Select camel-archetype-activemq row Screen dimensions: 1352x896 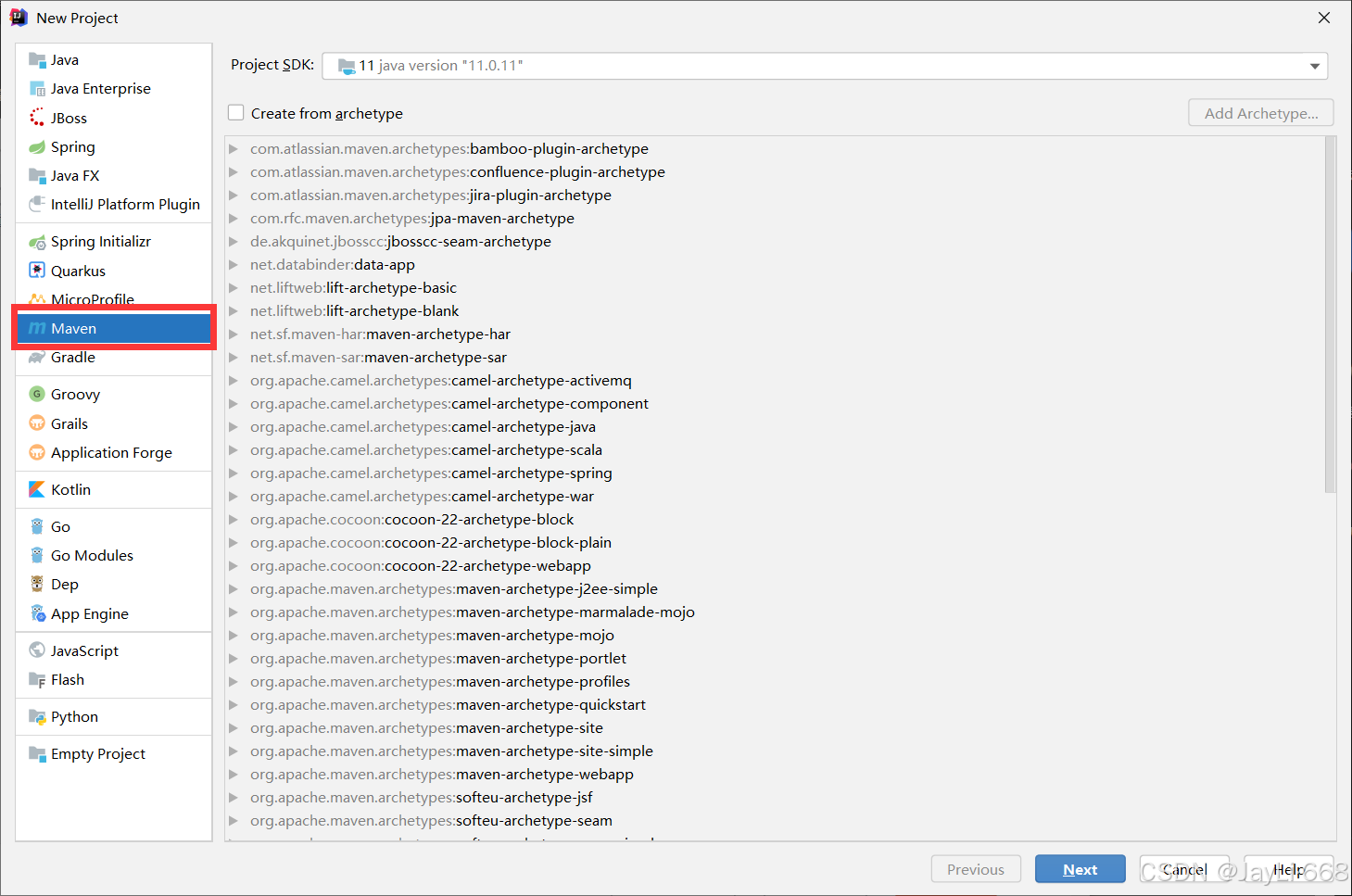click(x=441, y=381)
